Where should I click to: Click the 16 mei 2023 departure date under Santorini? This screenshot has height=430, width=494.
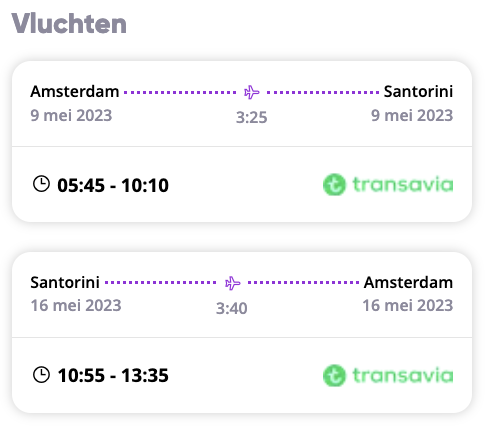coord(76,306)
